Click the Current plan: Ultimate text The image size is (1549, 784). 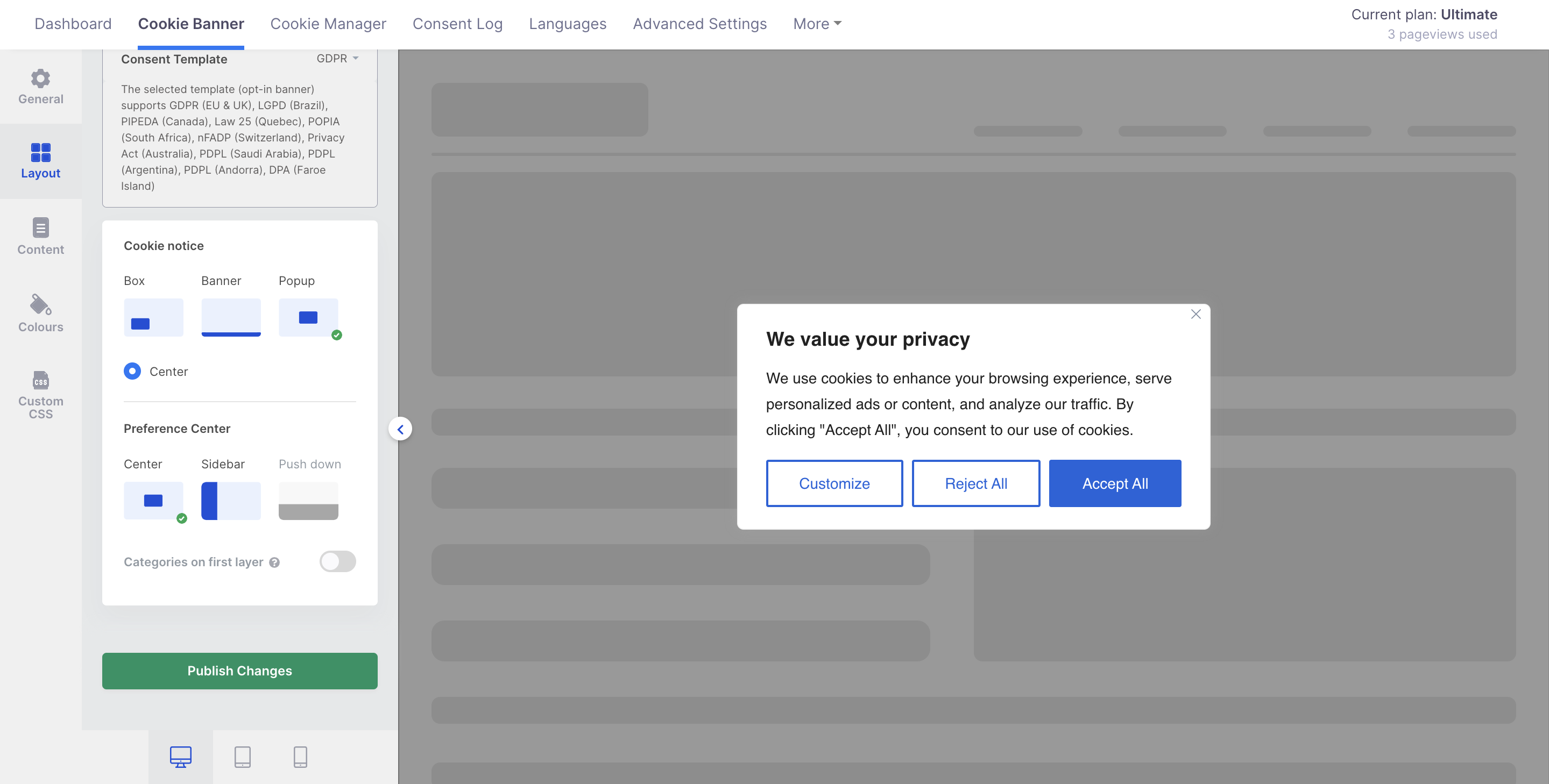[1424, 15]
